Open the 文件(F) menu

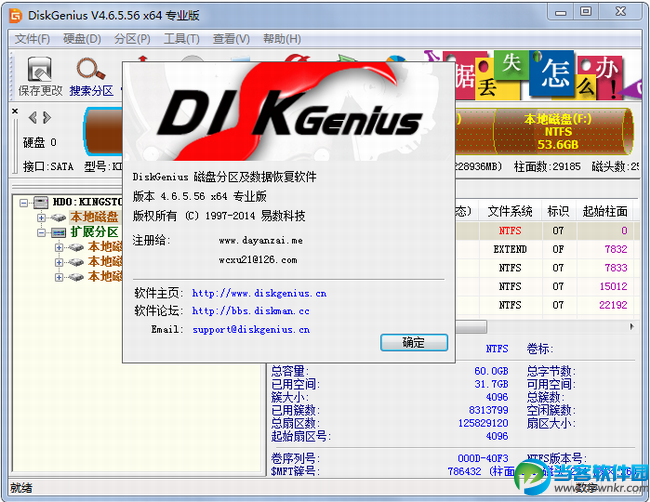point(32,39)
